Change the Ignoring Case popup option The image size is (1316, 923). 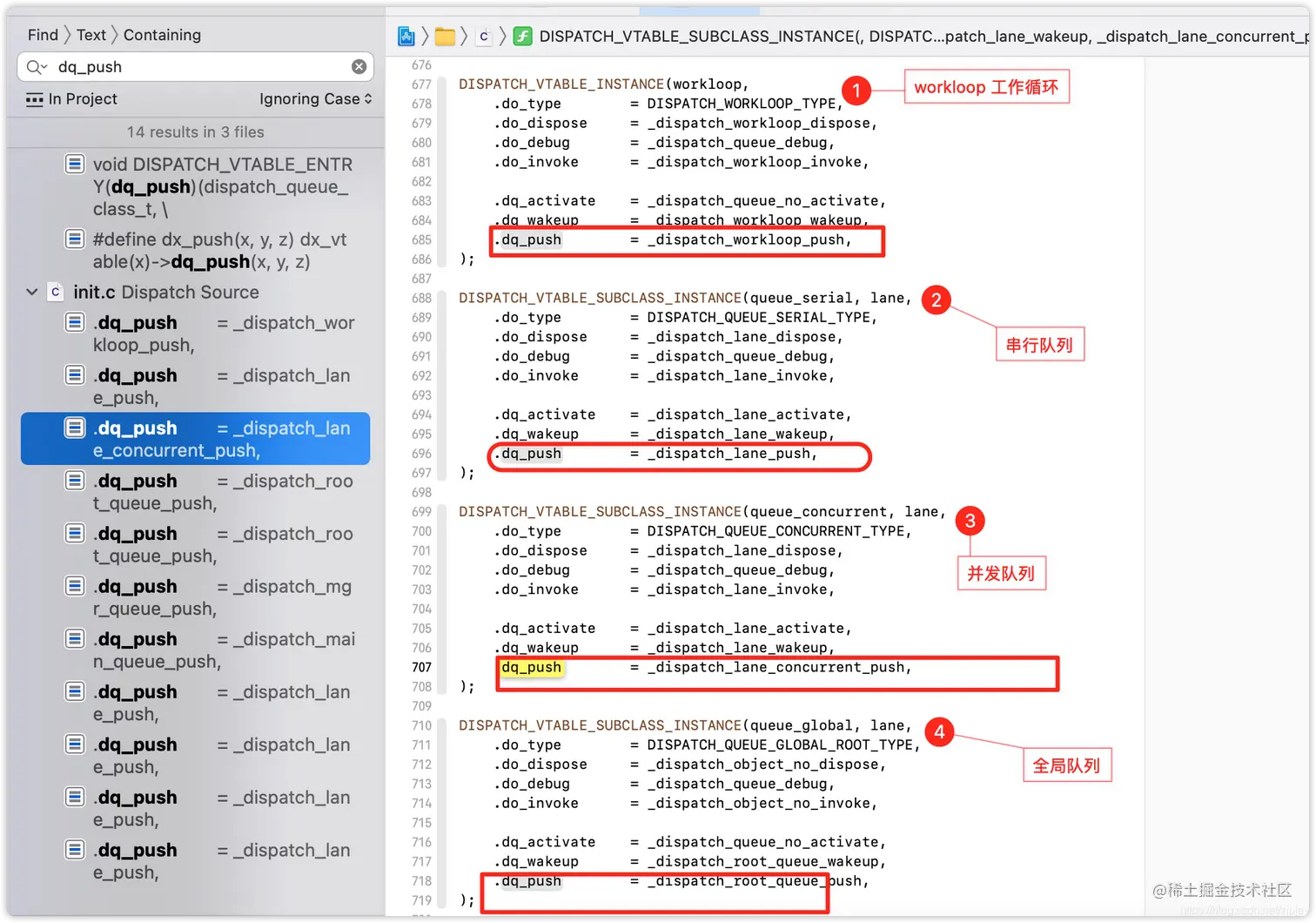click(x=315, y=99)
